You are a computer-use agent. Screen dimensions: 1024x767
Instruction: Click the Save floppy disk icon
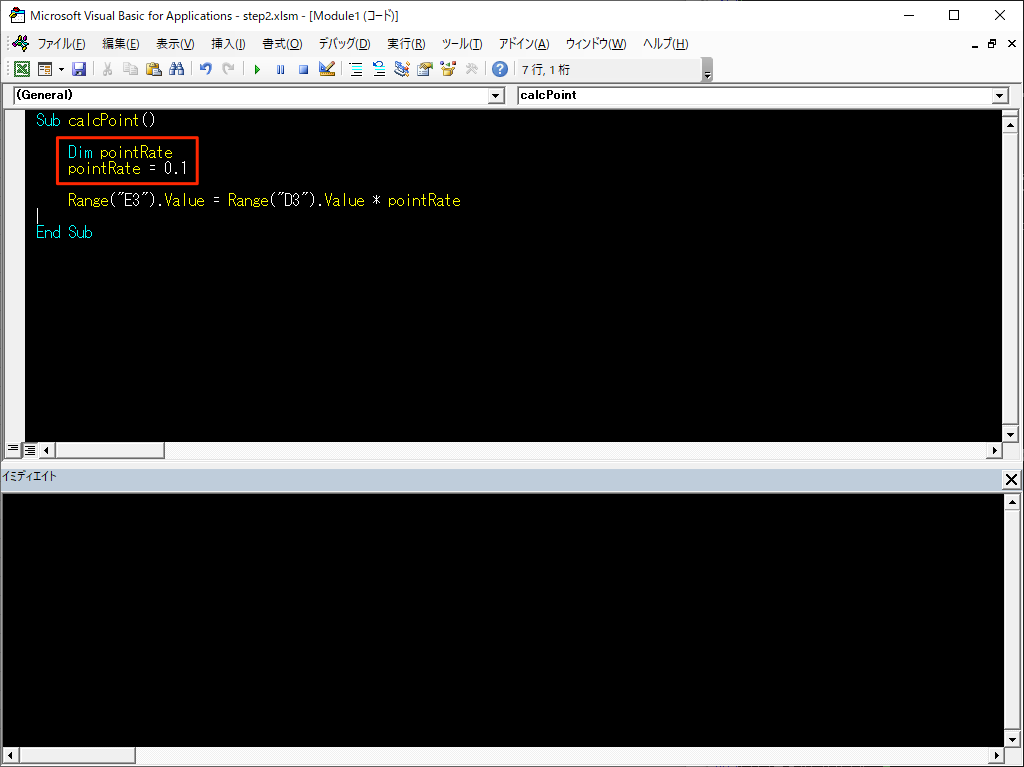(x=79, y=69)
